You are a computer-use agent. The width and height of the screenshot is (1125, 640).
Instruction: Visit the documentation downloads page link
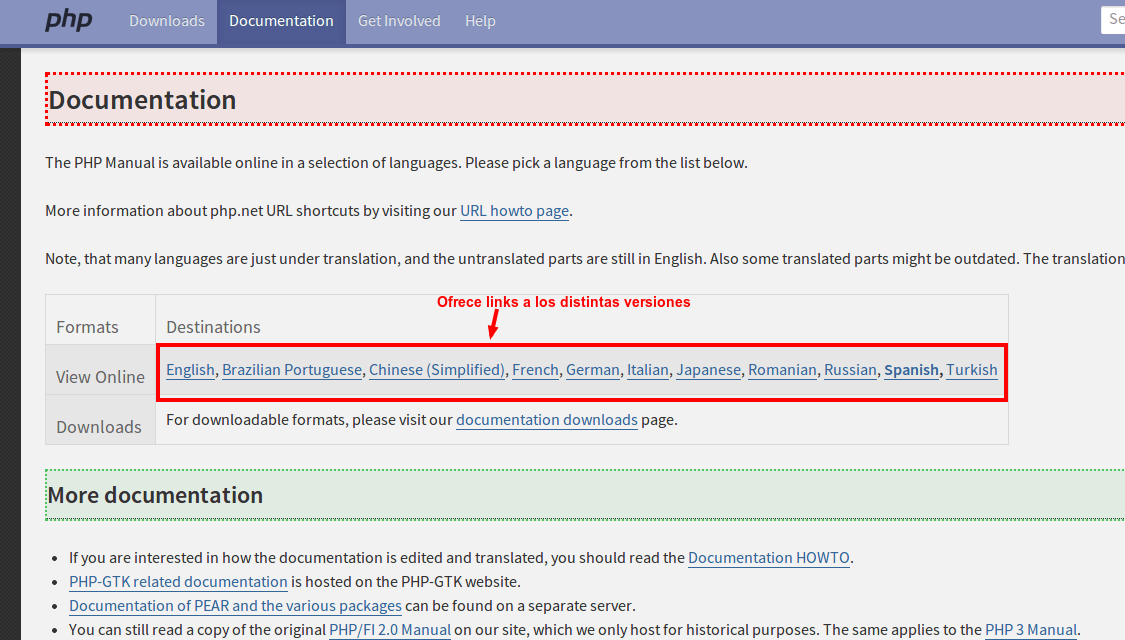[547, 420]
